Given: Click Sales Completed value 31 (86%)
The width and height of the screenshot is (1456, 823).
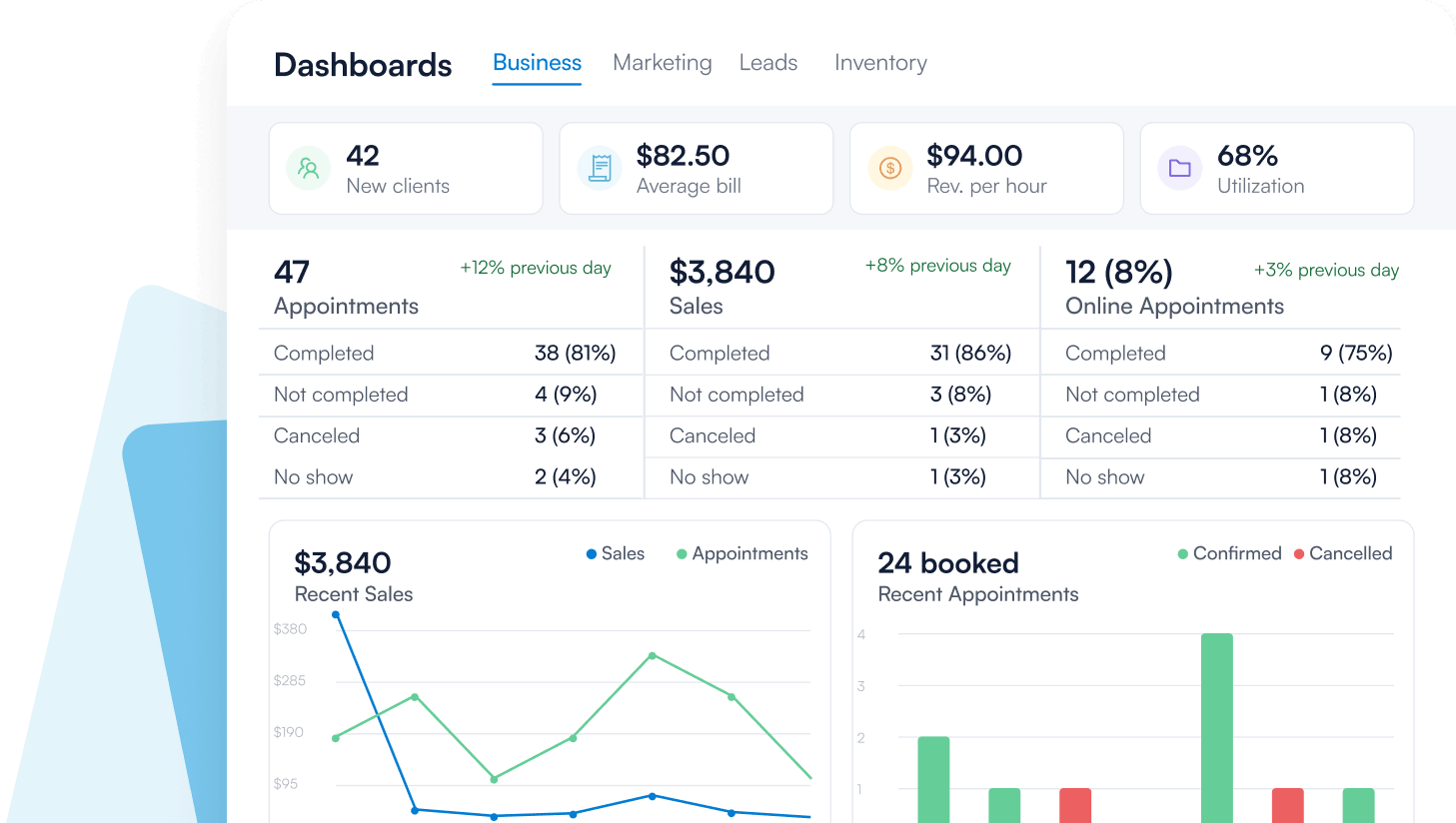Looking at the screenshot, I should pyautogui.click(x=970, y=354).
